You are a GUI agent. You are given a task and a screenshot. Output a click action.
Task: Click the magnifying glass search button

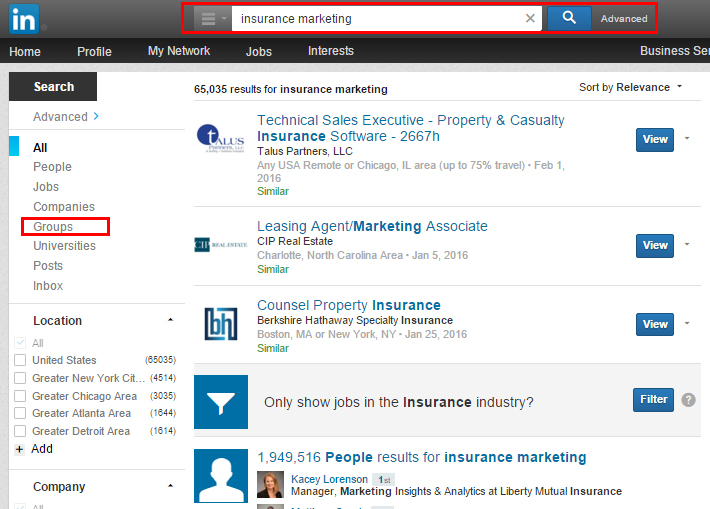569,19
